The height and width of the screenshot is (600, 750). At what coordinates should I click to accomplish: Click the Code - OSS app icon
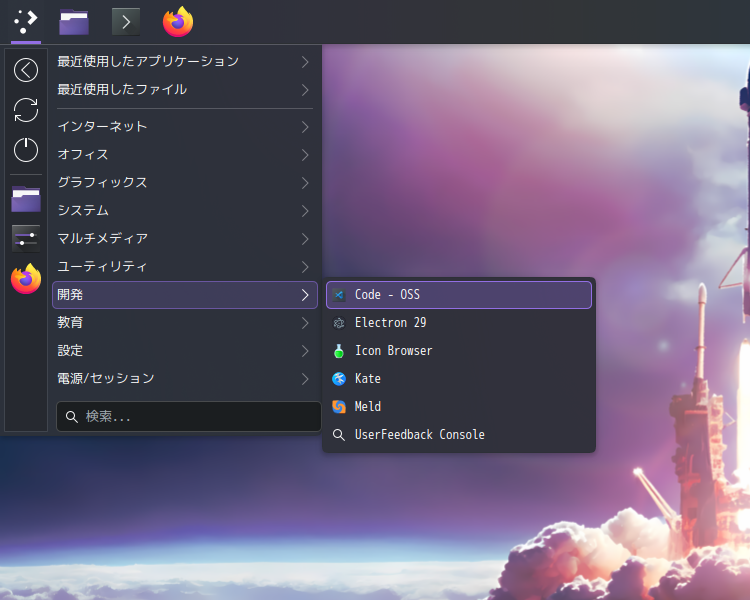[x=339, y=295]
